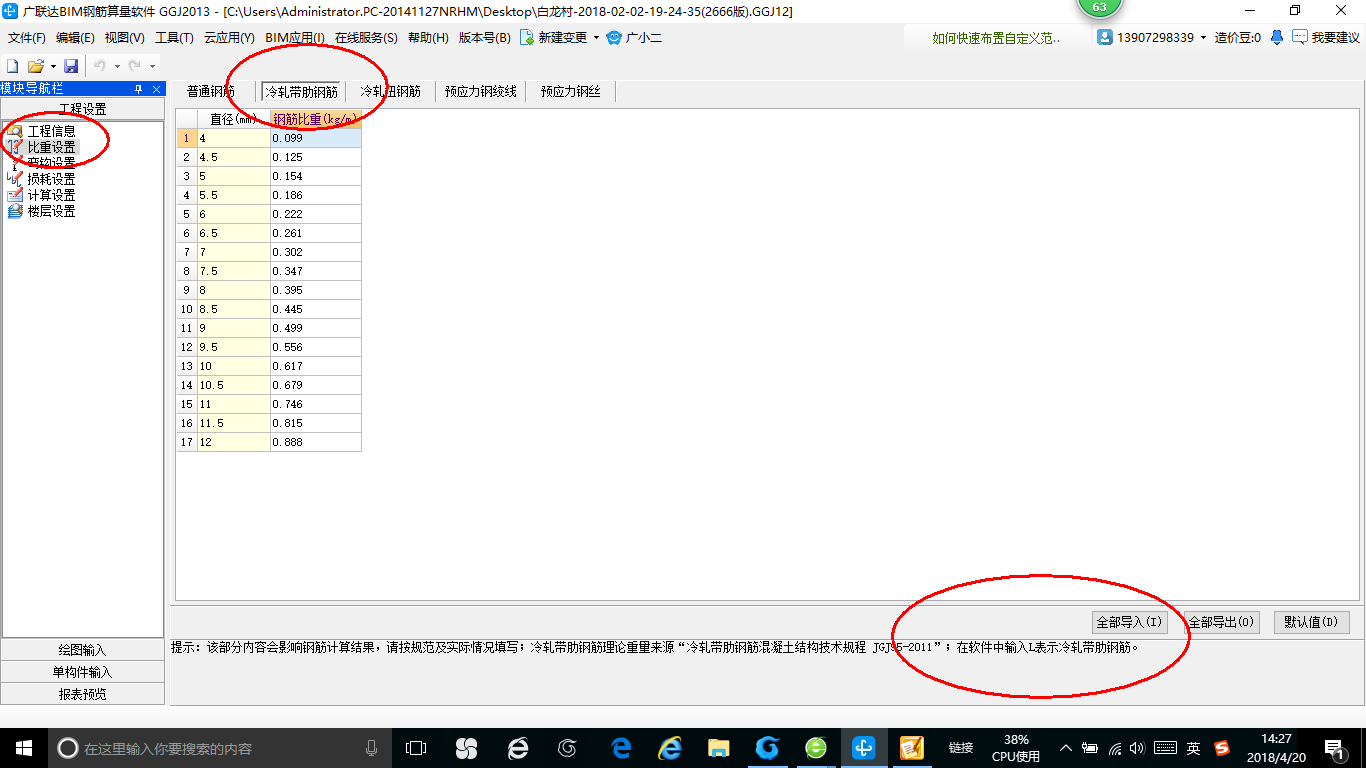Switch to the 预应力钢绞线 tab
This screenshot has width=1366, height=768.
[x=481, y=91]
